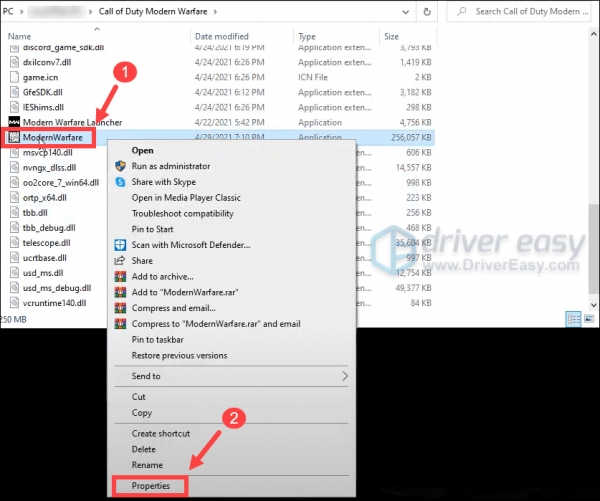The height and width of the screenshot is (501, 600).
Task: Choose Create shortcut
Action: click(161, 434)
